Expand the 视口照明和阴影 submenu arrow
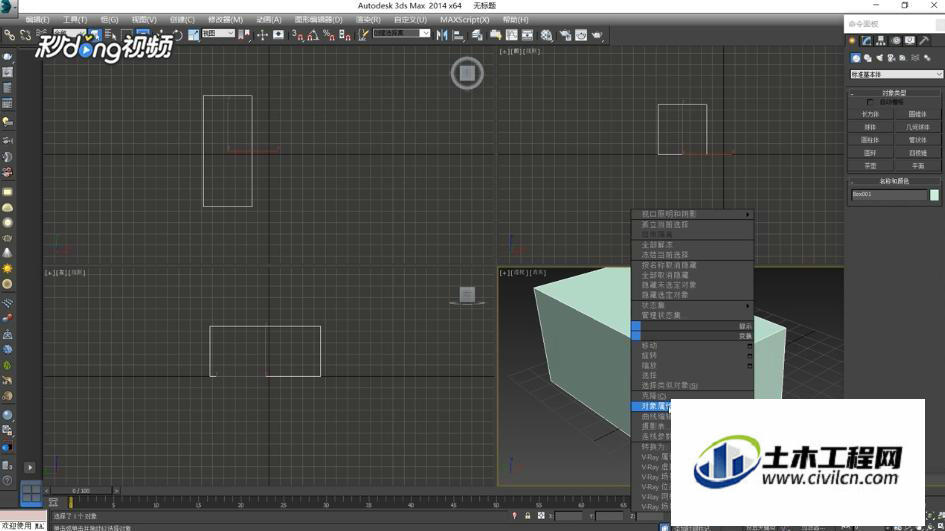945x531 pixels. point(747,214)
